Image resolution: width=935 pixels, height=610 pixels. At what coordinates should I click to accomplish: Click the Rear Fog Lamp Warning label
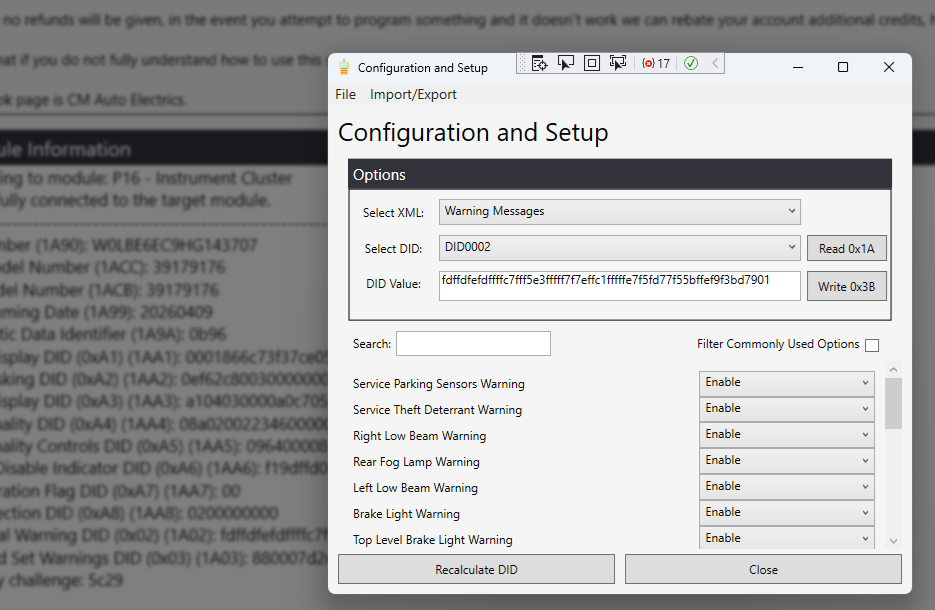[416, 462]
